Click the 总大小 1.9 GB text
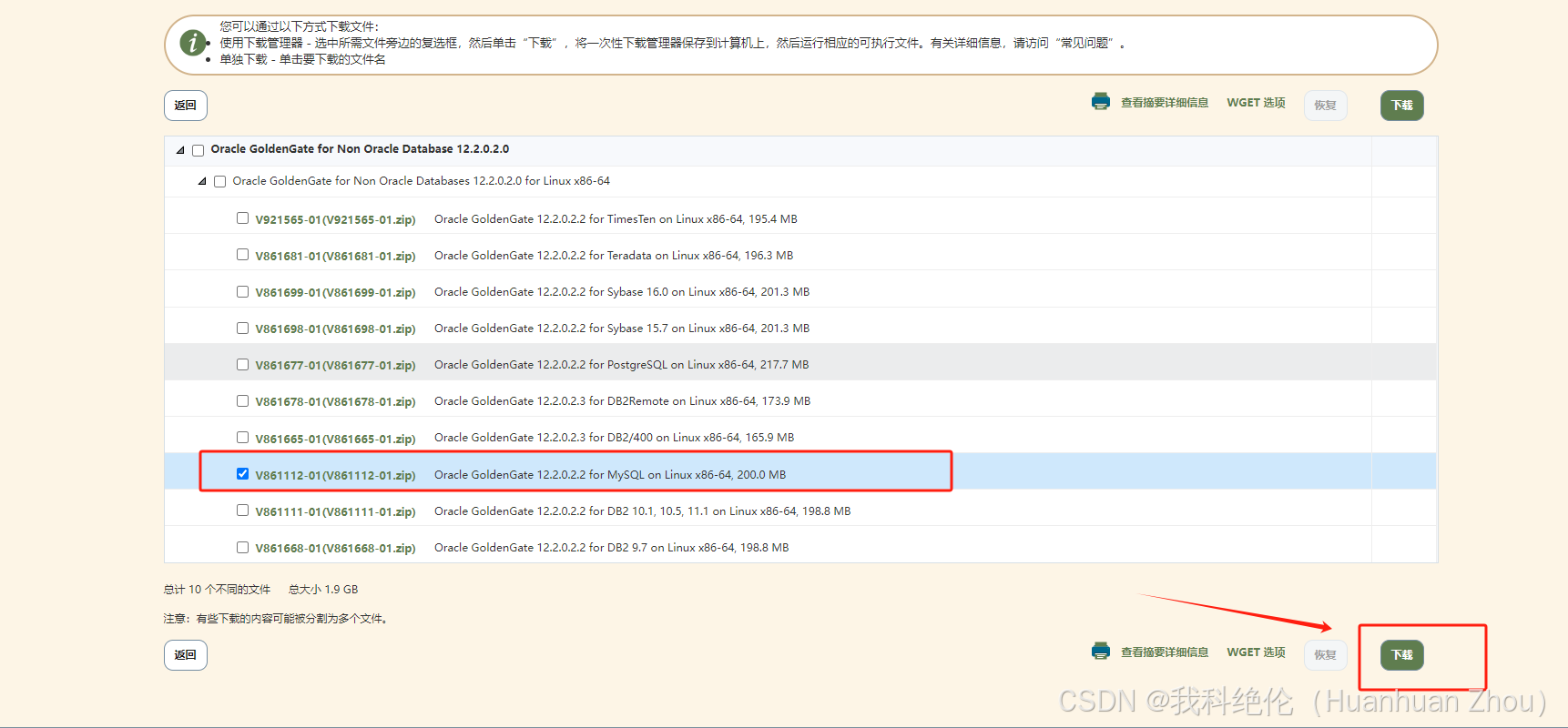1568x728 pixels. 323,590
